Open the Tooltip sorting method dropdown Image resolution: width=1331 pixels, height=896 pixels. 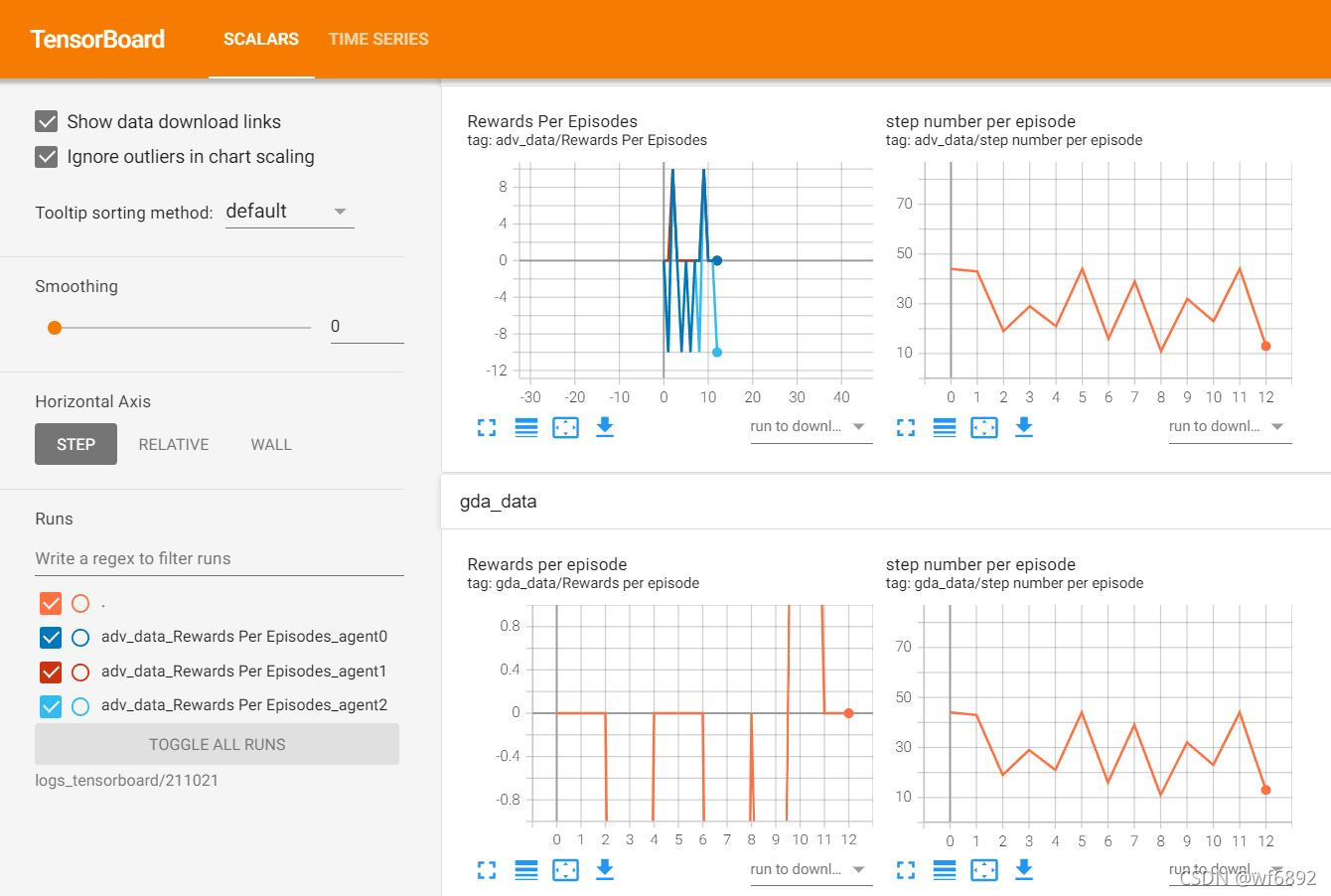[x=289, y=212]
